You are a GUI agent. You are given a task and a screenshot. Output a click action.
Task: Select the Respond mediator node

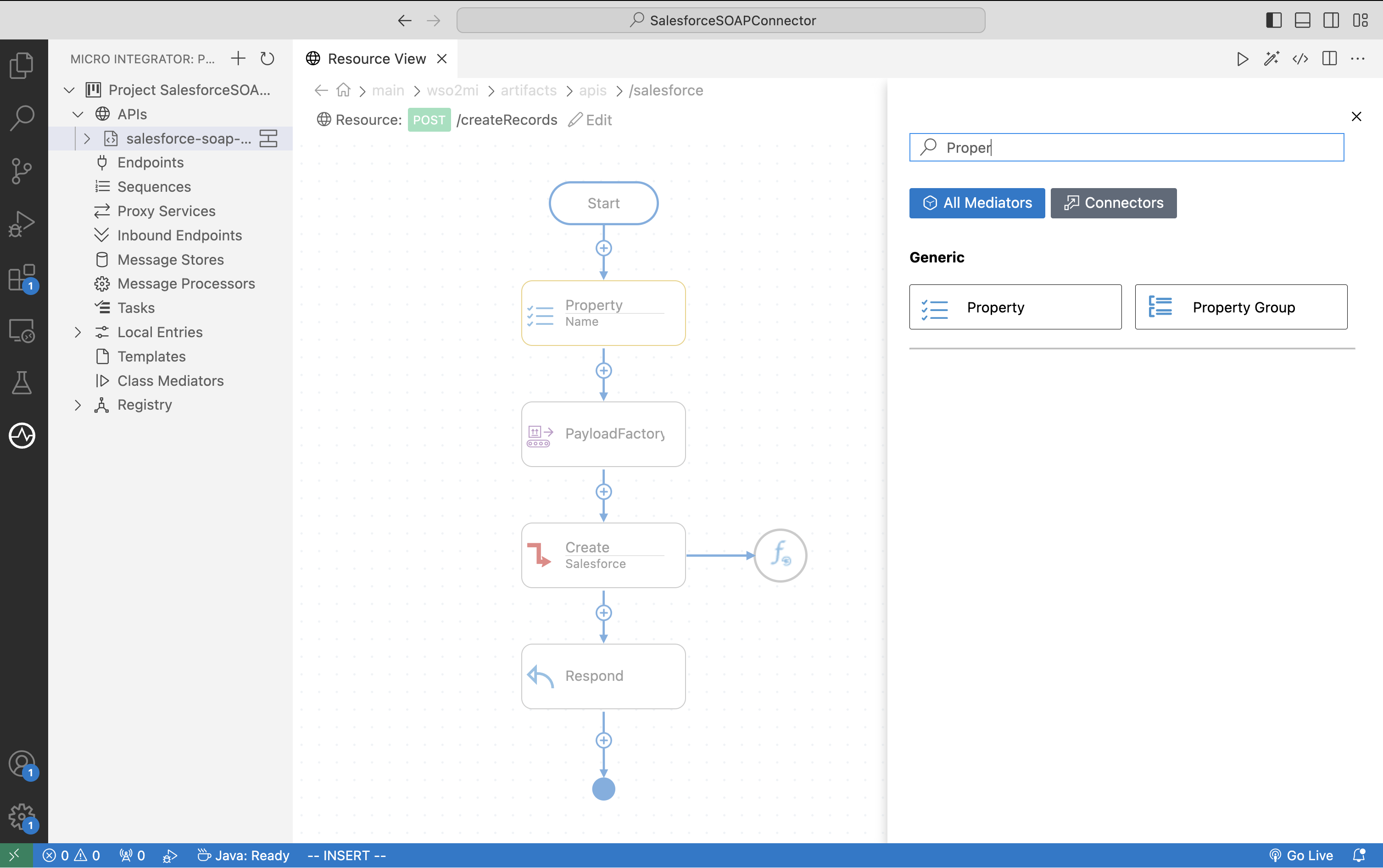pyautogui.click(x=603, y=676)
